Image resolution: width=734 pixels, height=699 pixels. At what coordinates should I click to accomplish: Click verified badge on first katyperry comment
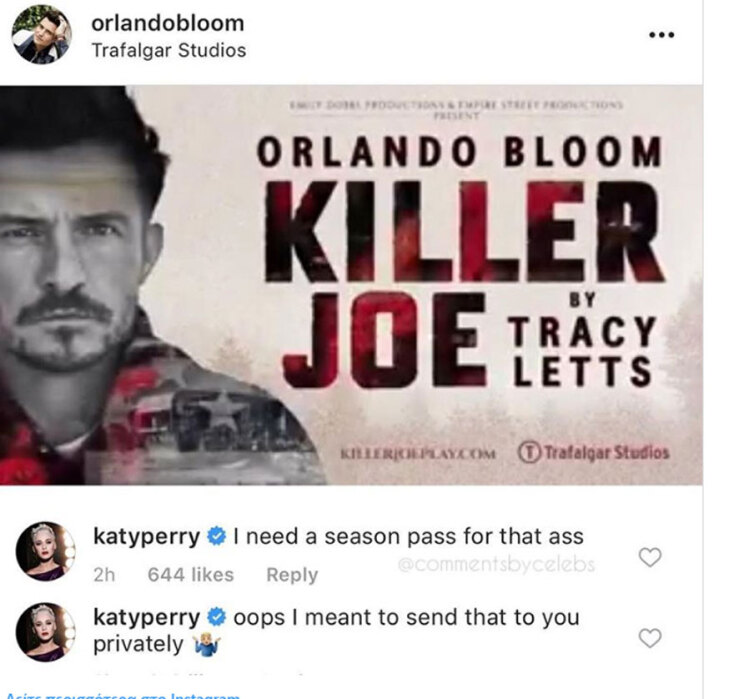[216, 536]
